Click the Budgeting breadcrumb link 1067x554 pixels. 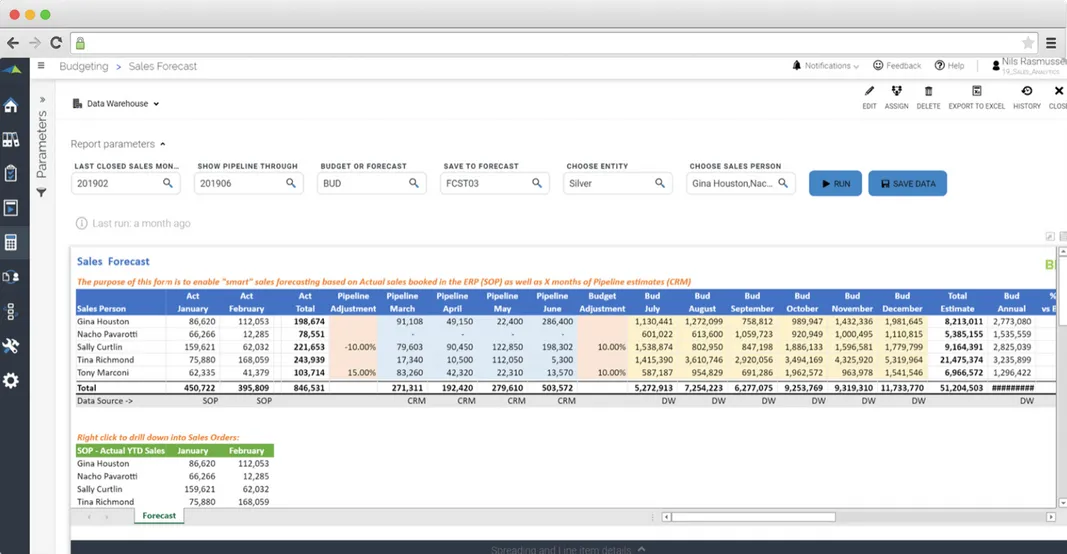pos(84,66)
